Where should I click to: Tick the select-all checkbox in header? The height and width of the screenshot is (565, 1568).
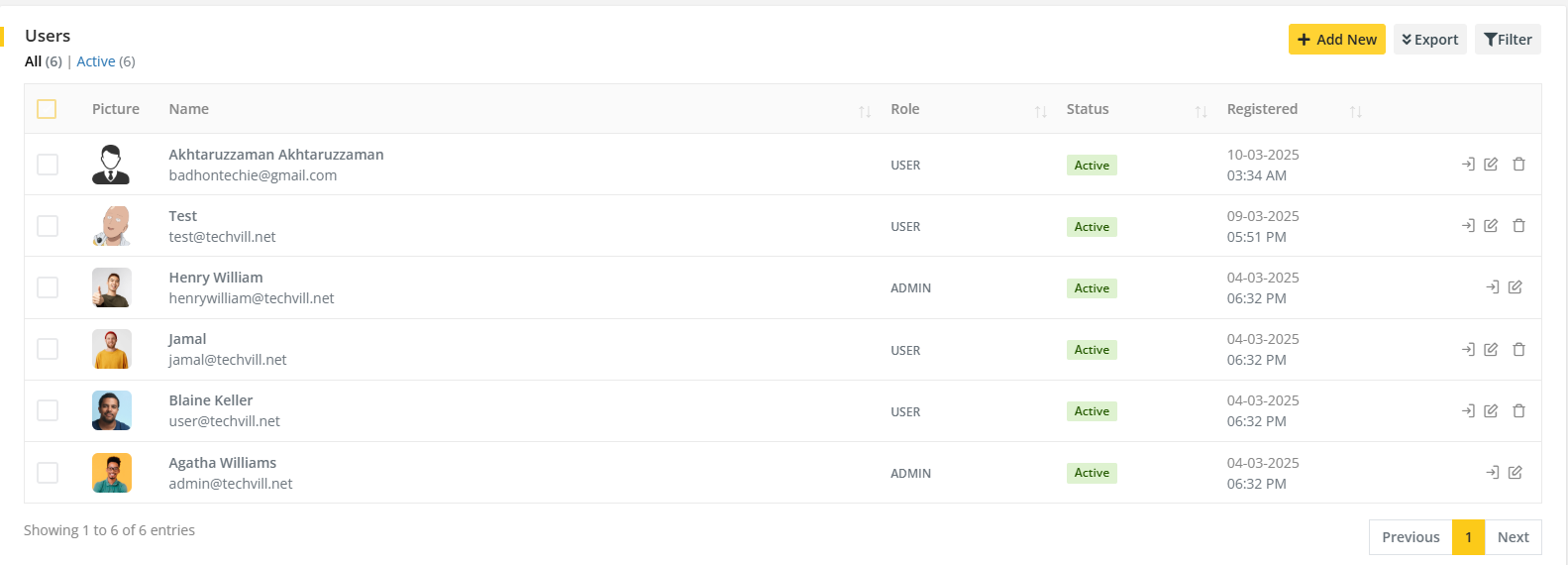(47, 109)
